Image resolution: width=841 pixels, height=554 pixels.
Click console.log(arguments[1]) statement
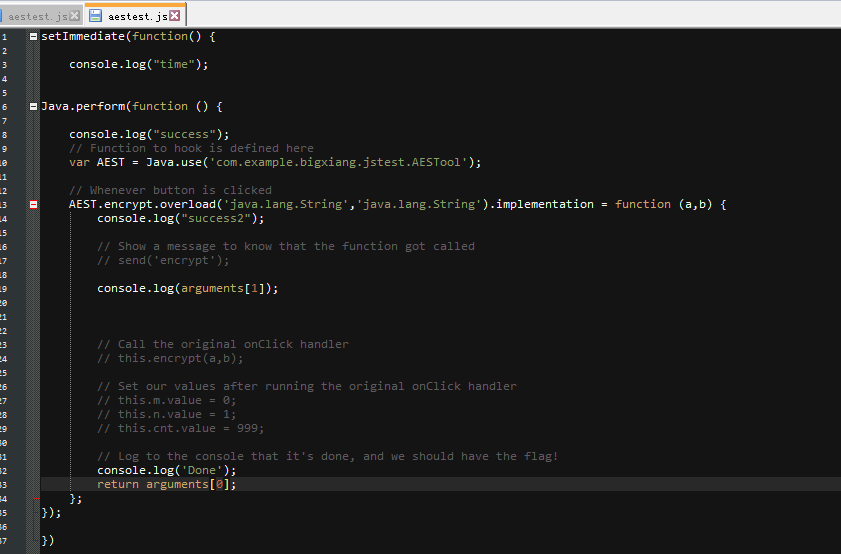[187, 288]
